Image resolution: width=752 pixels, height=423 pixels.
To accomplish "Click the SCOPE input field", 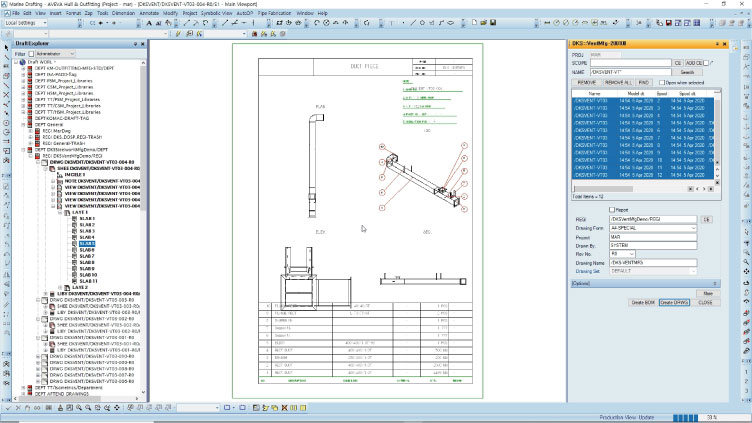I will [631, 63].
